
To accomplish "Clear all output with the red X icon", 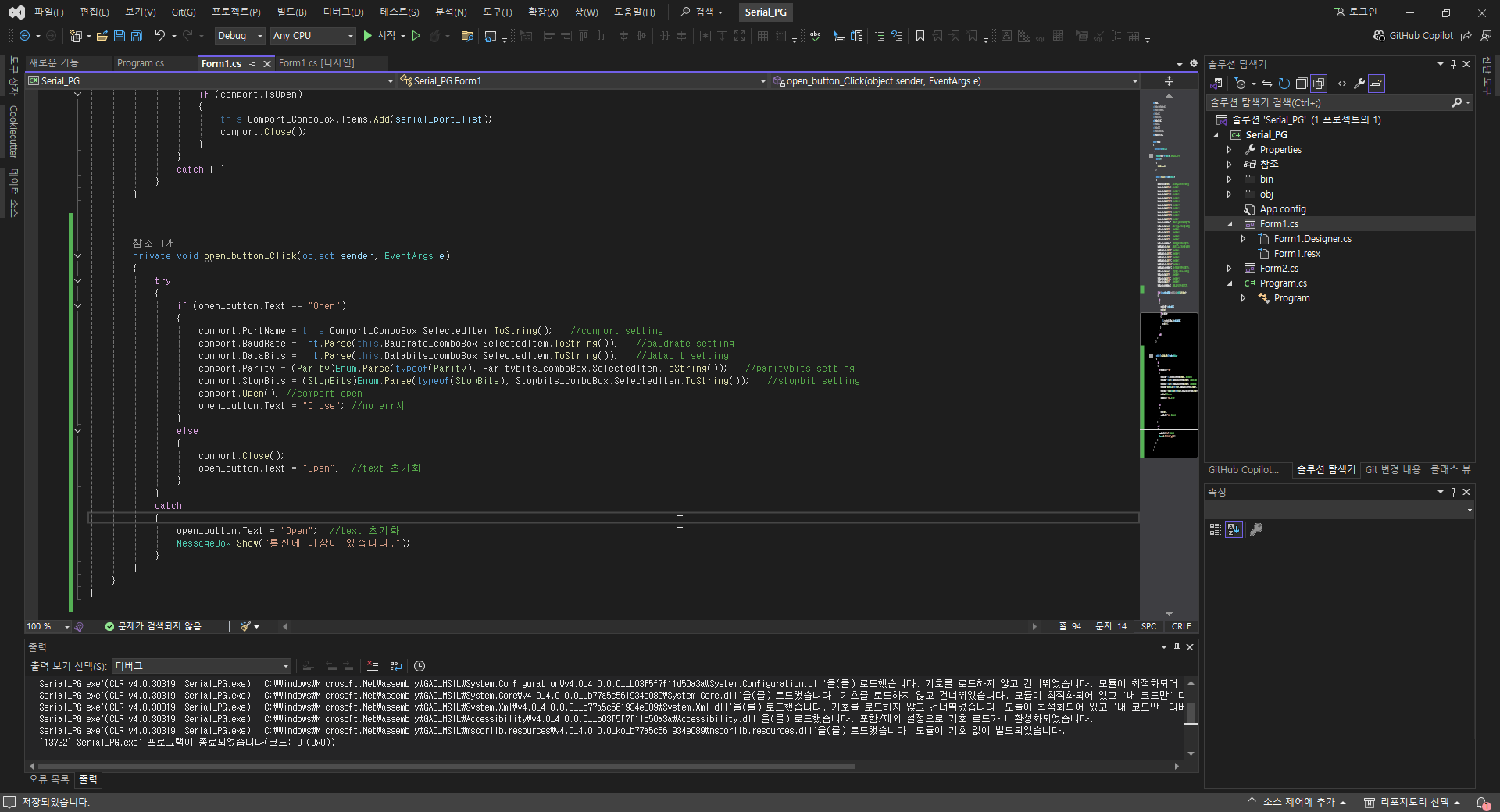I will coord(373,666).
